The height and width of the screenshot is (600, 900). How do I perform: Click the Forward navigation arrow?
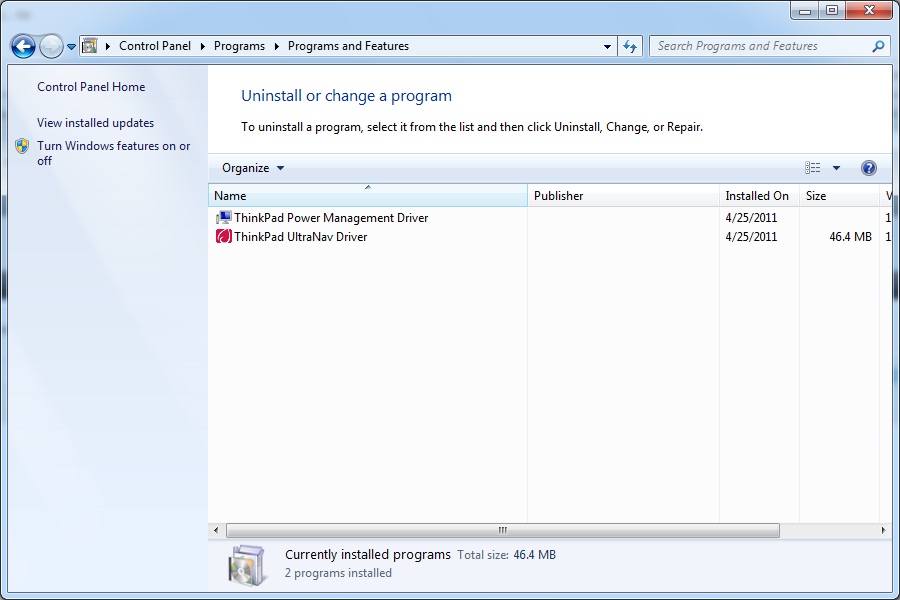pyautogui.click(x=51, y=47)
